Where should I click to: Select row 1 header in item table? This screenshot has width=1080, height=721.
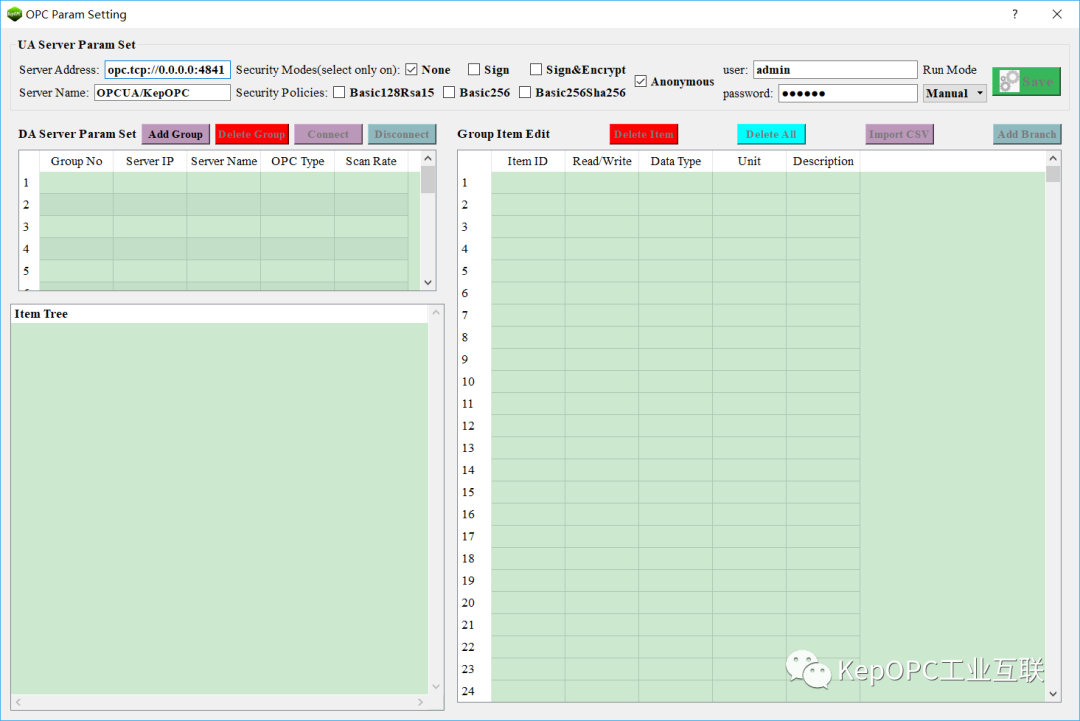tap(475, 182)
